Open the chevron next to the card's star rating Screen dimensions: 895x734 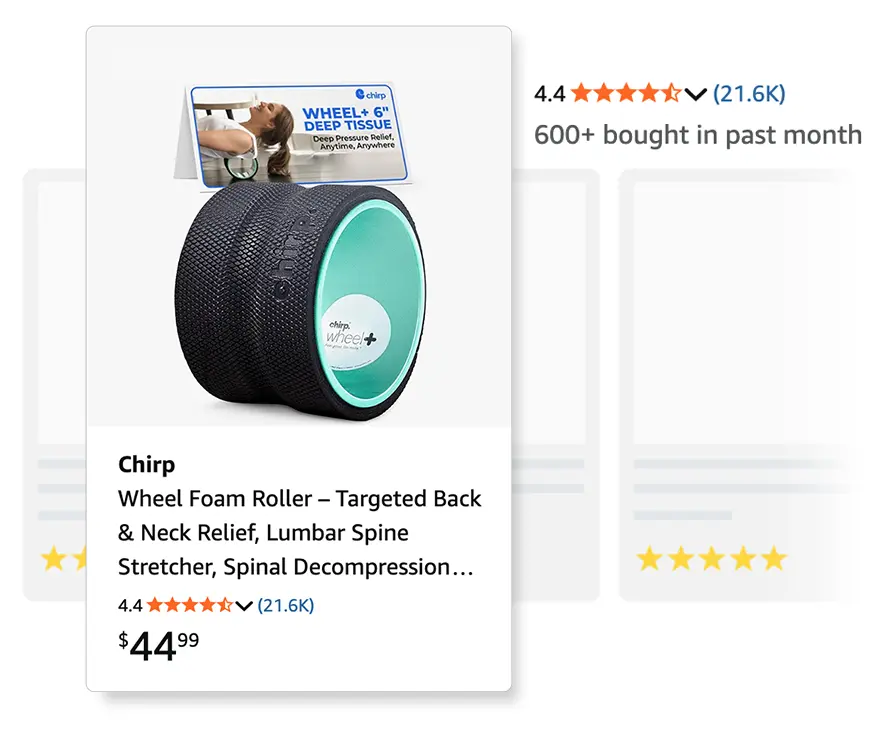point(243,606)
